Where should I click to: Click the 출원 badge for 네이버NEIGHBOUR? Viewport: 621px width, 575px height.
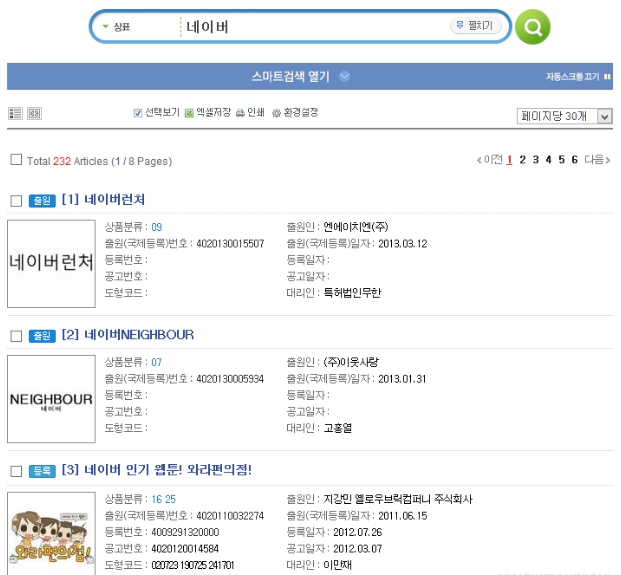coord(42,336)
